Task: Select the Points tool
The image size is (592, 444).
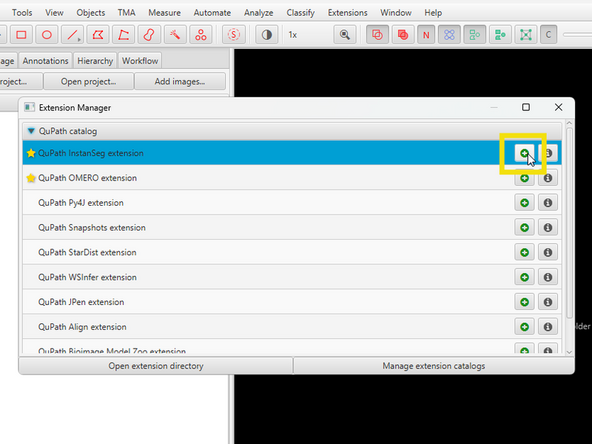Action: coord(201,35)
